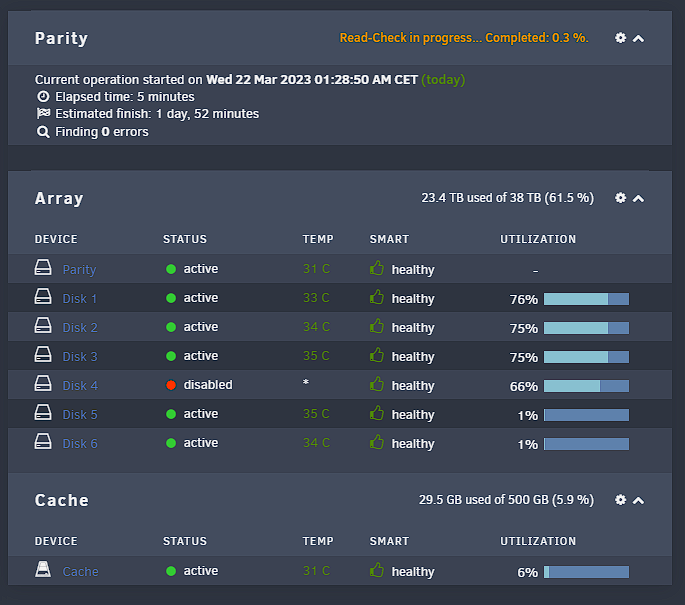Click the Disk 4 drive icon
The width and height of the screenshot is (685, 605).
point(43,384)
